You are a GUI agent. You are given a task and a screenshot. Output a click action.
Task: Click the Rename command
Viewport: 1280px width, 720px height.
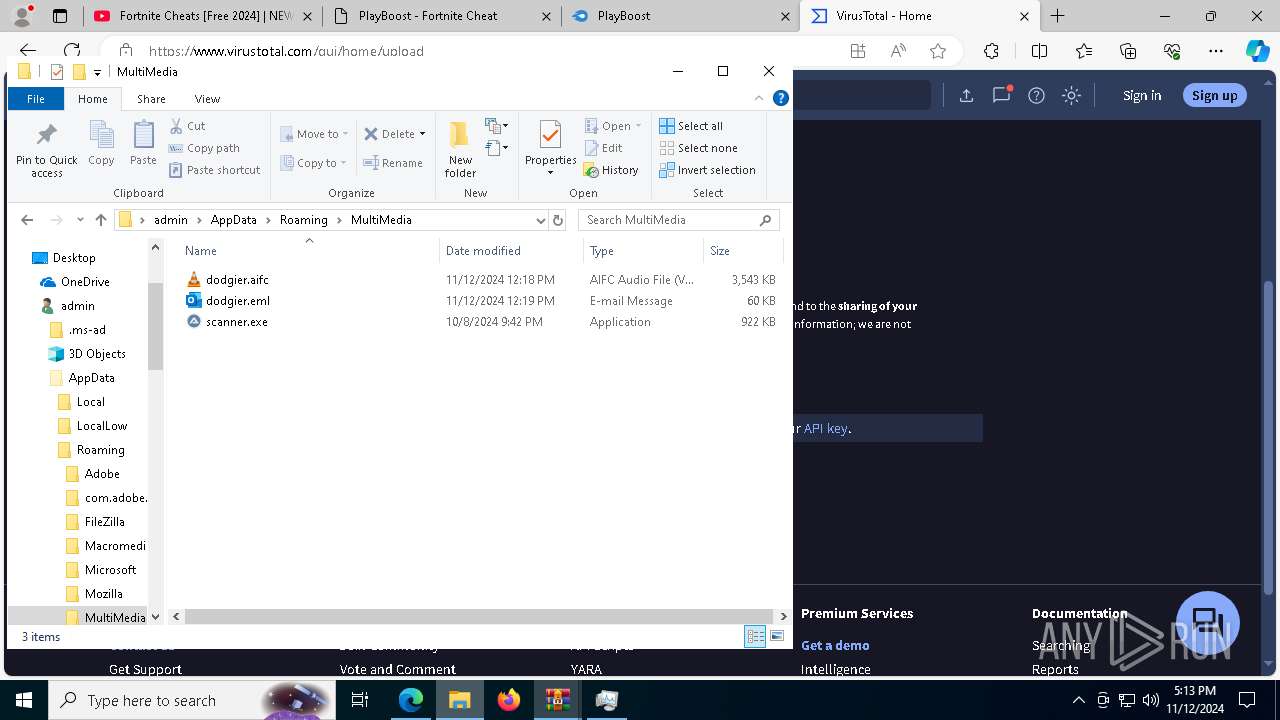pos(393,163)
